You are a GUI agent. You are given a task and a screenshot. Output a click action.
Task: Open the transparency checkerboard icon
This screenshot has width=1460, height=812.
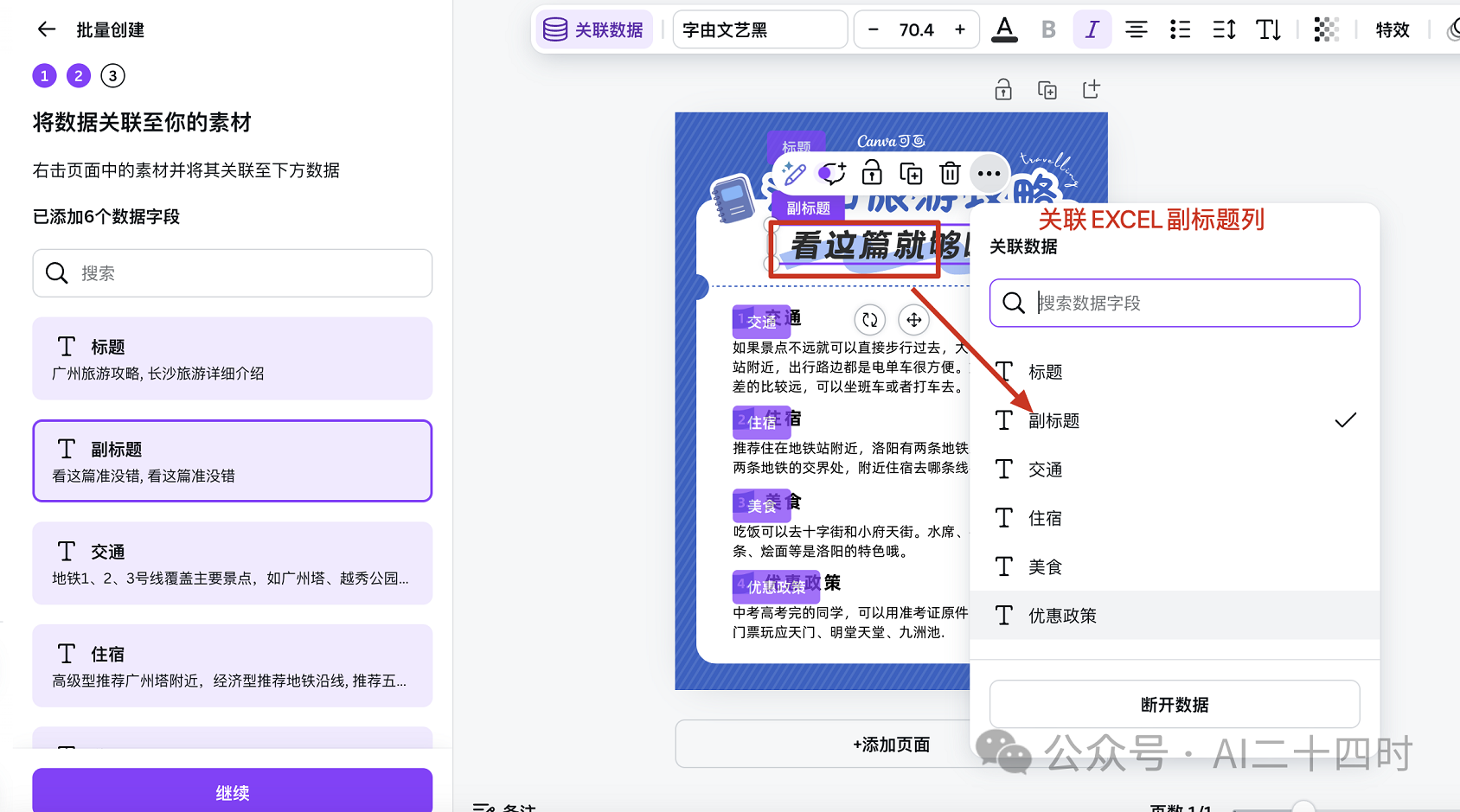tap(1326, 29)
